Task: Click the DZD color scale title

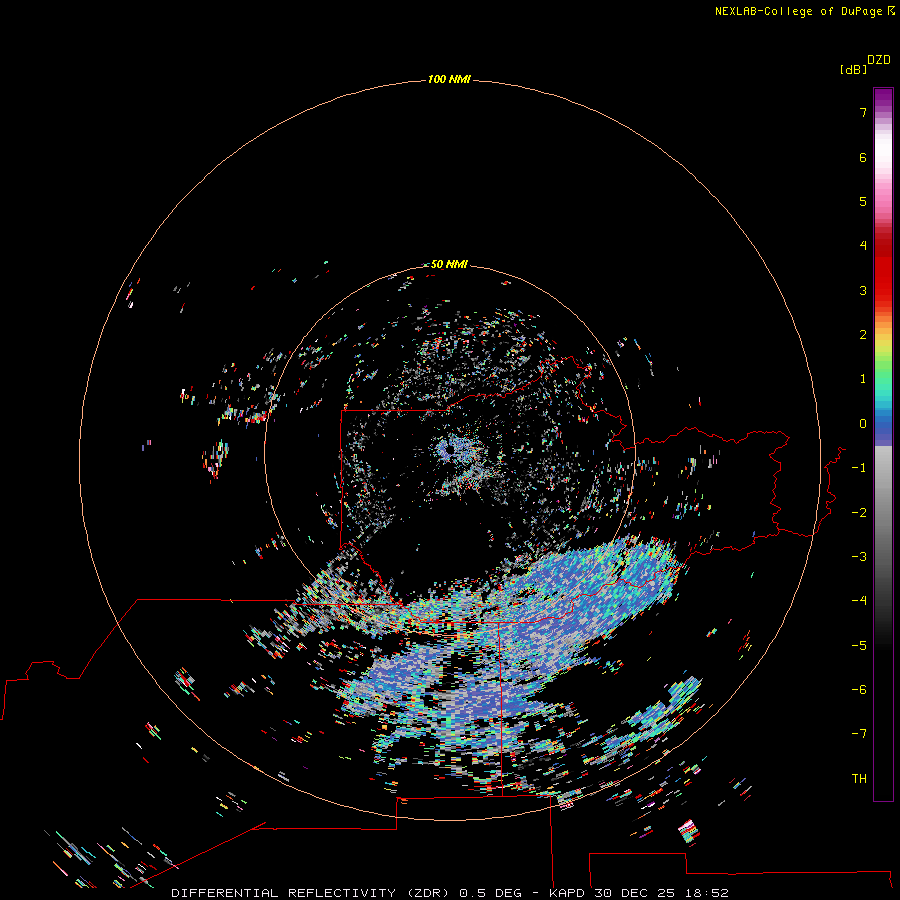Action: (879, 60)
